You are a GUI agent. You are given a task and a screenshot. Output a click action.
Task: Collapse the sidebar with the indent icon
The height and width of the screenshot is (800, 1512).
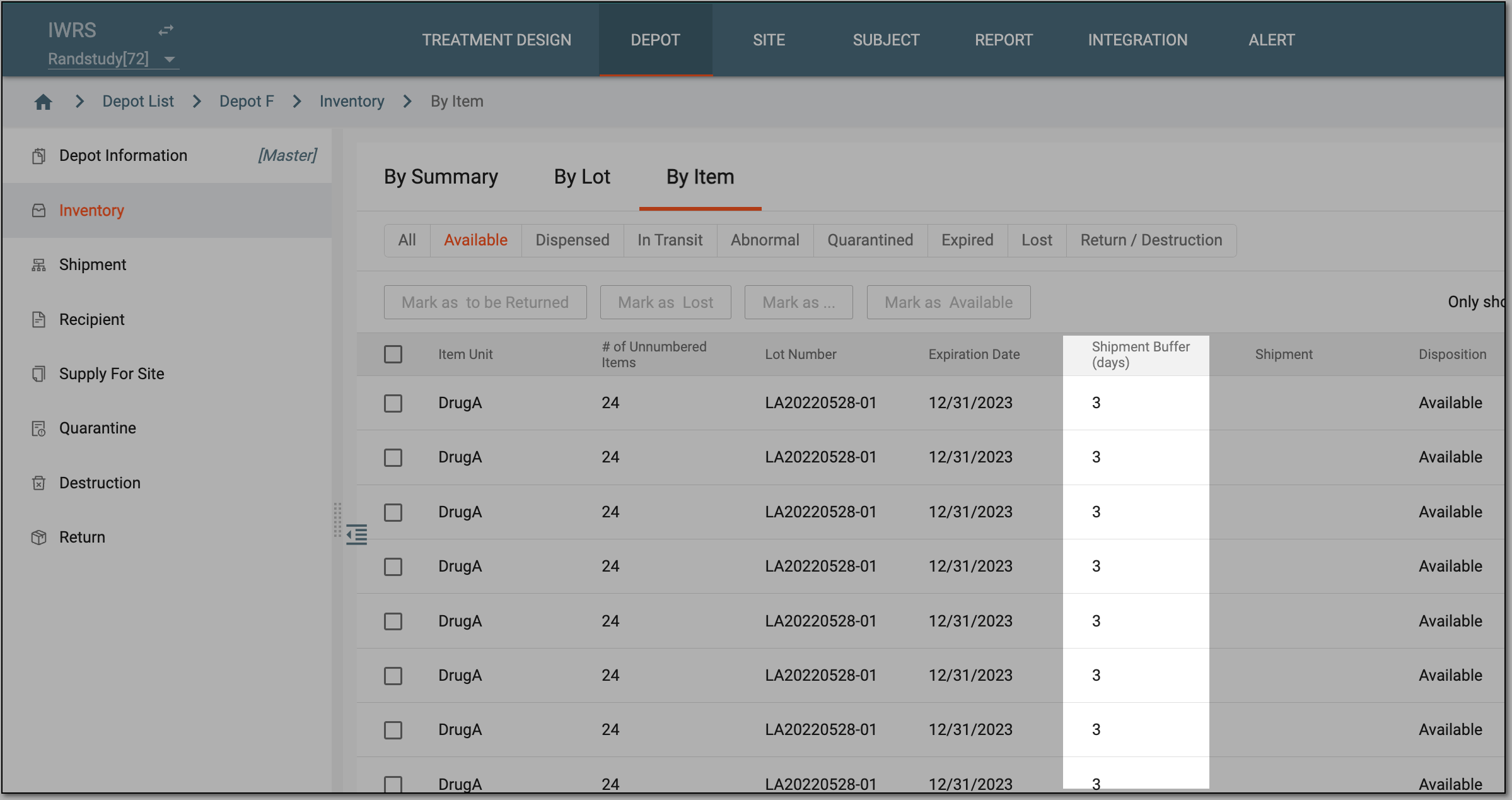pyautogui.click(x=357, y=534)
